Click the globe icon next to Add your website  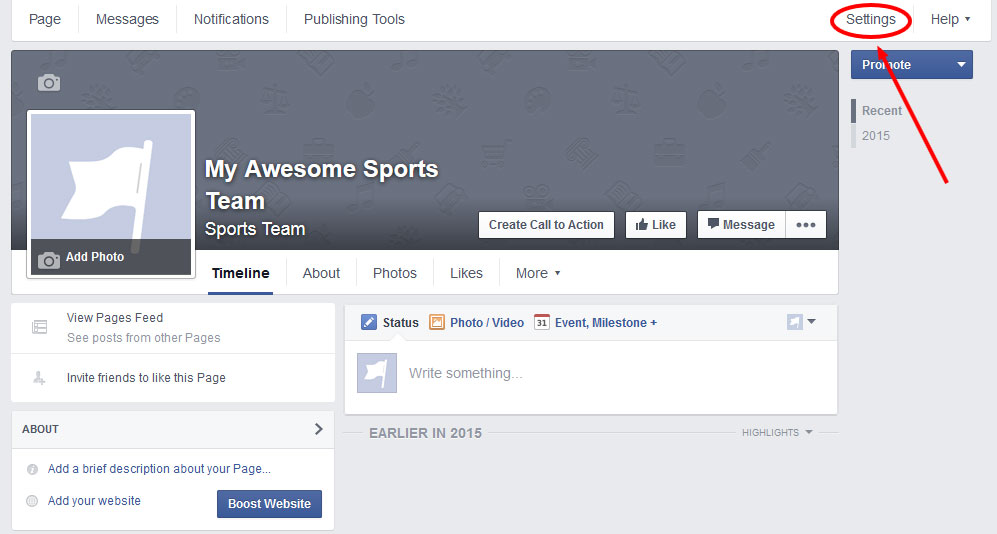[32, 501]
